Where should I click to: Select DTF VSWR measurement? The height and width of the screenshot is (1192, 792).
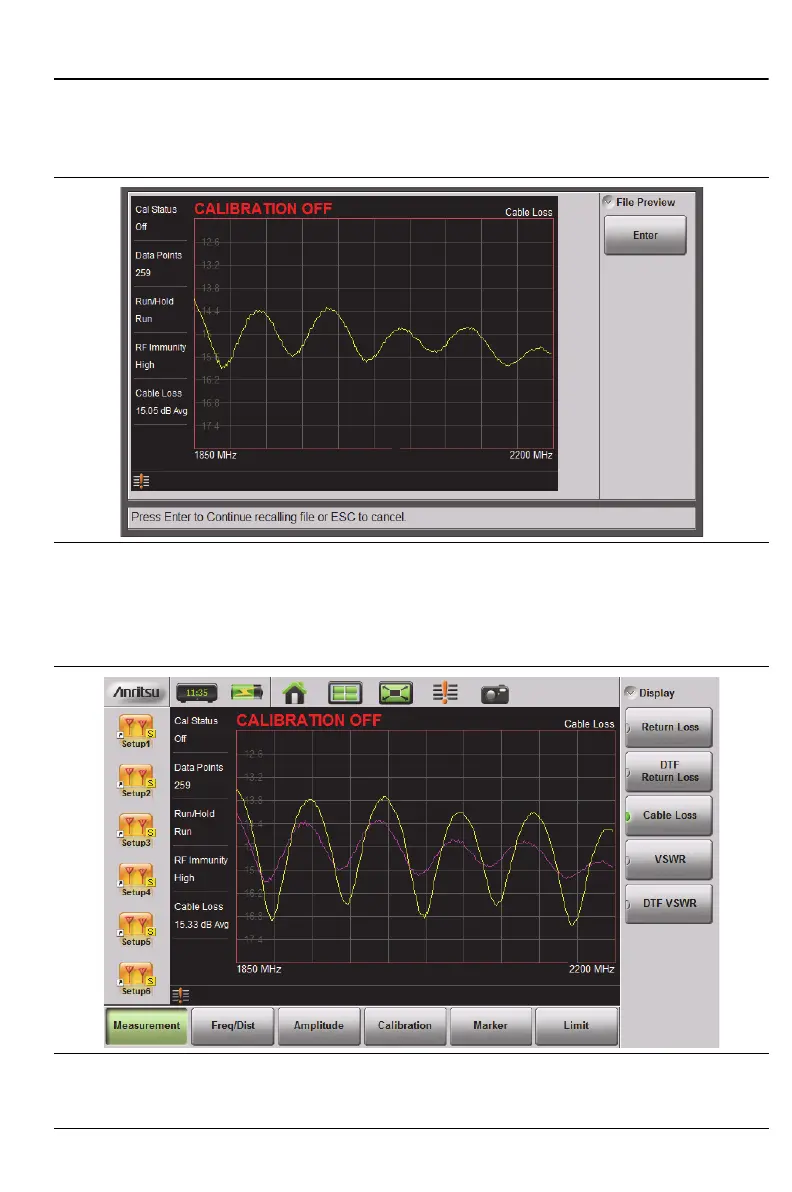click(669, 903)
